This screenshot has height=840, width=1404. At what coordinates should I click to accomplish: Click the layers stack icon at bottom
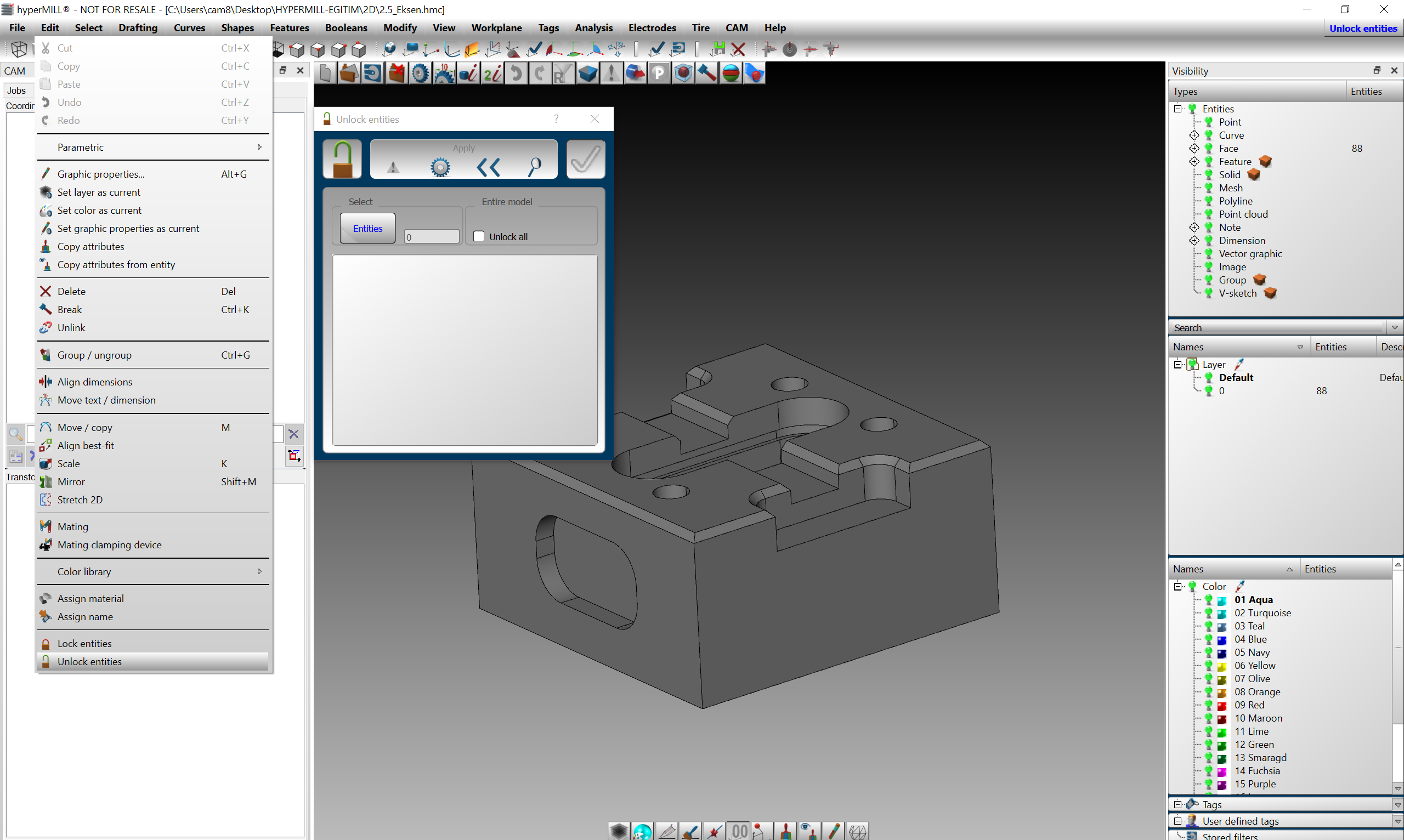[x=619, y=830]
